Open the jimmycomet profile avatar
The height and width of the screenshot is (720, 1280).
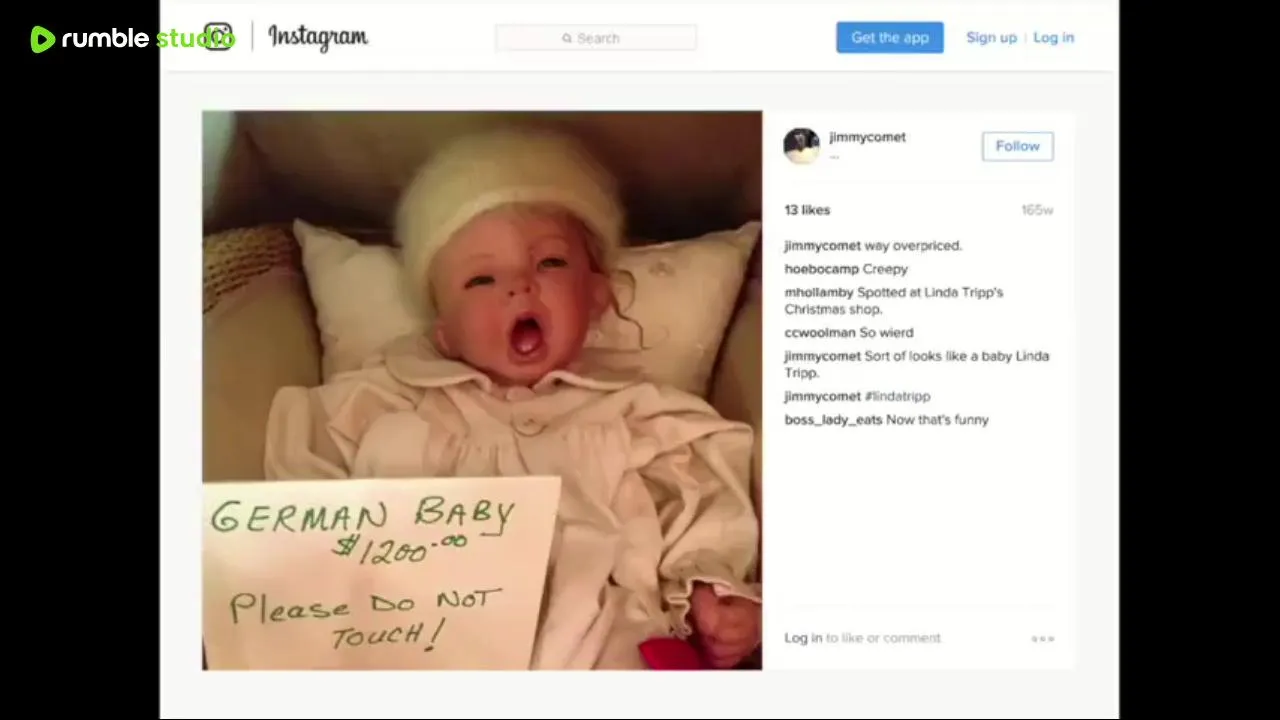[x=801, y=146]
